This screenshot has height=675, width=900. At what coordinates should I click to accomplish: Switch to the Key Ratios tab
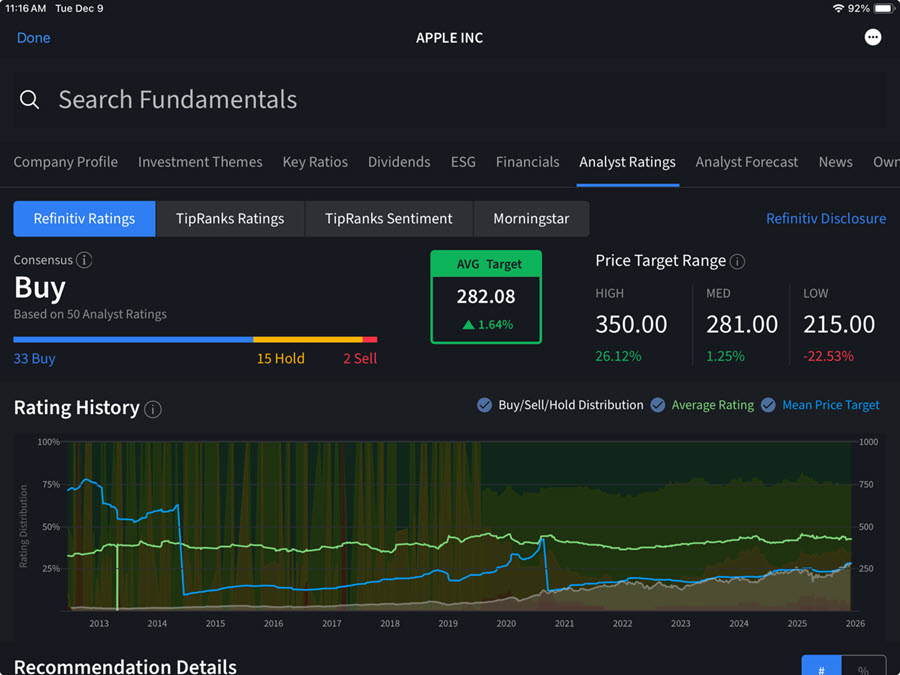click(x=315, y=162)
